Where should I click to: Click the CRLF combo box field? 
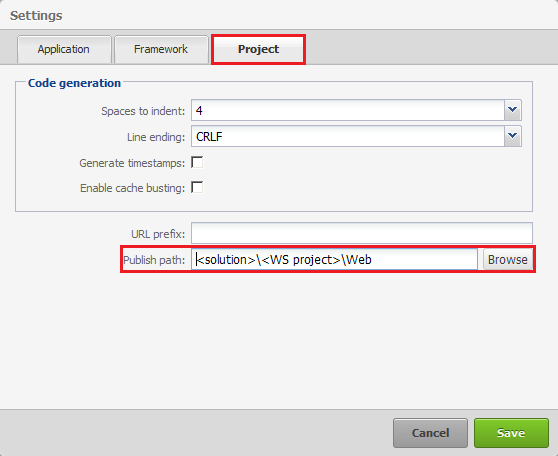(x=356, y=136)
